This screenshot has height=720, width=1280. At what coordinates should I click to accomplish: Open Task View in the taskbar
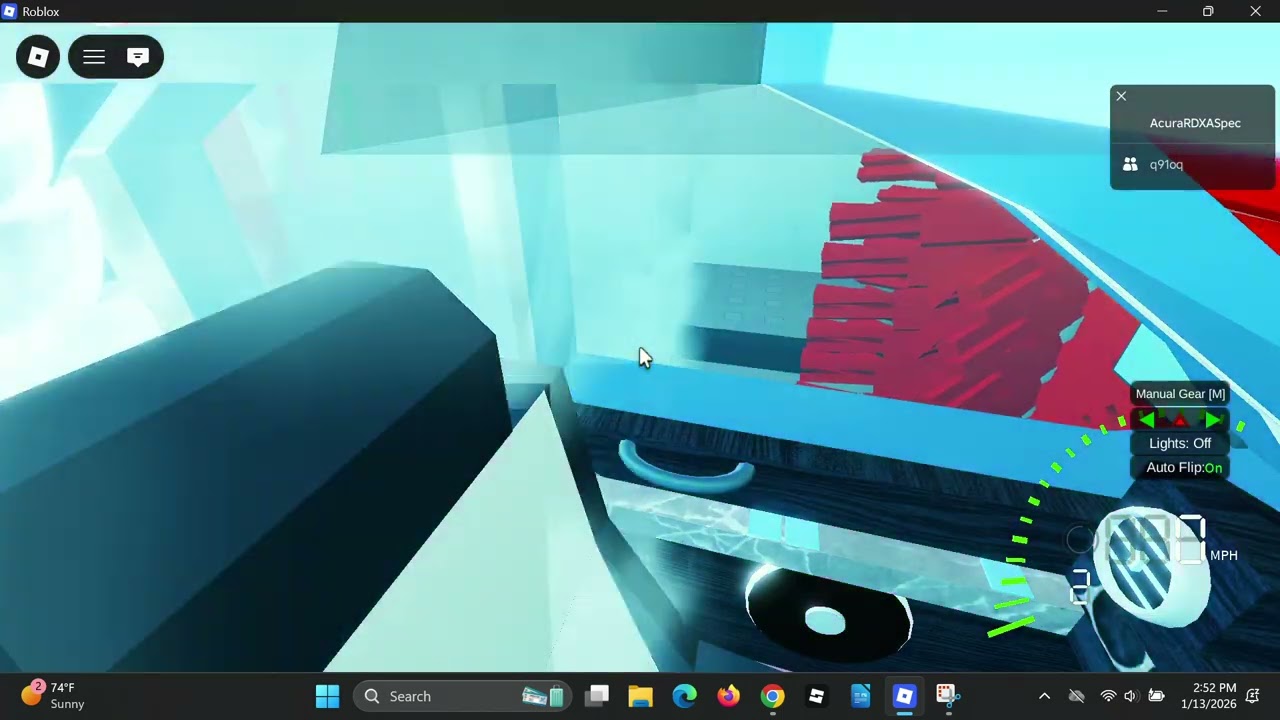coord(597,696)
